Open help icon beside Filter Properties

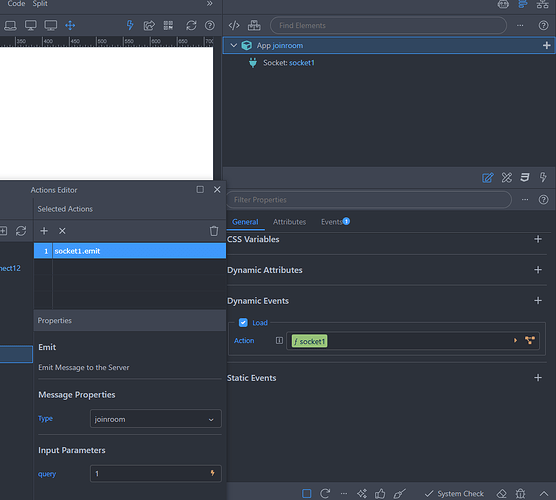pos(543,200)
